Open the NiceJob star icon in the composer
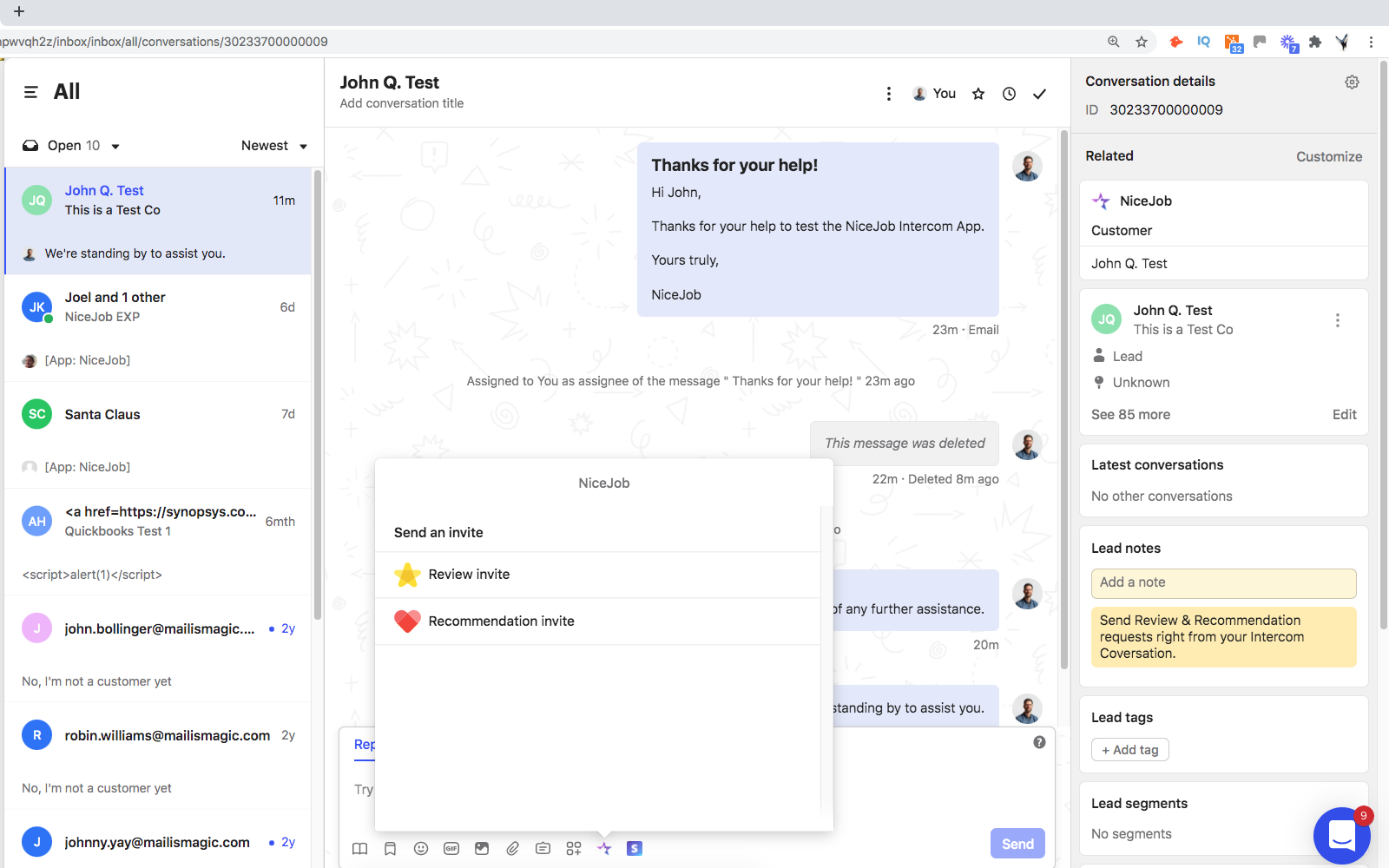Screen dimensions: 1389x868 (603, 848)
